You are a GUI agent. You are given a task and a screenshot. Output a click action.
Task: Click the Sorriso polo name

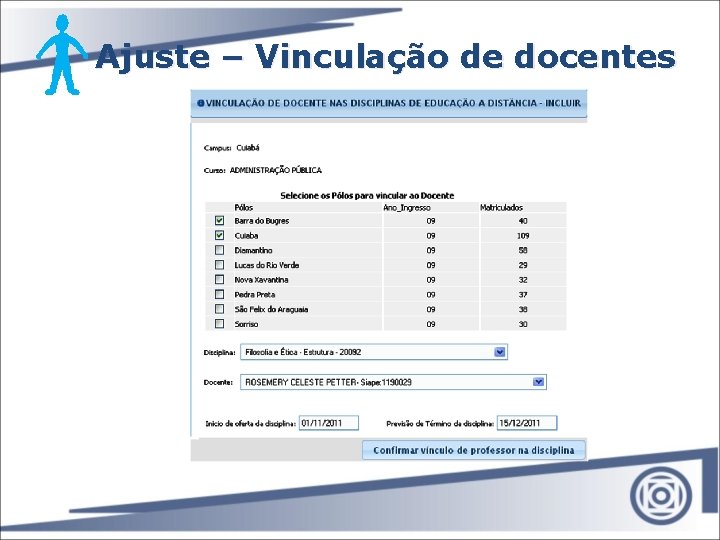pos(246,324)
